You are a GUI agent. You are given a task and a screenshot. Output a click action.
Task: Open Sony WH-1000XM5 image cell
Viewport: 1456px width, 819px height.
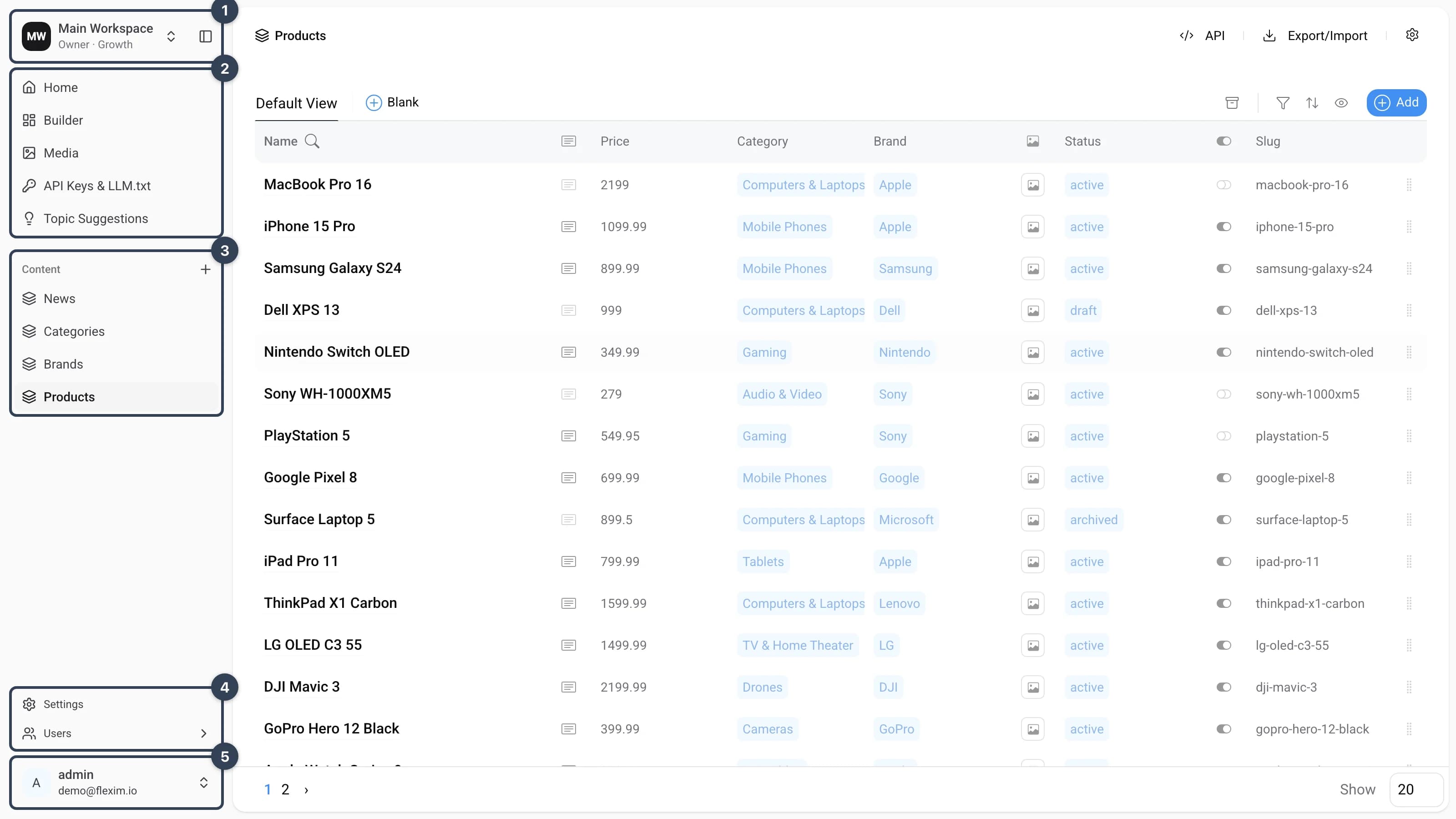[x=1033, y=394]
